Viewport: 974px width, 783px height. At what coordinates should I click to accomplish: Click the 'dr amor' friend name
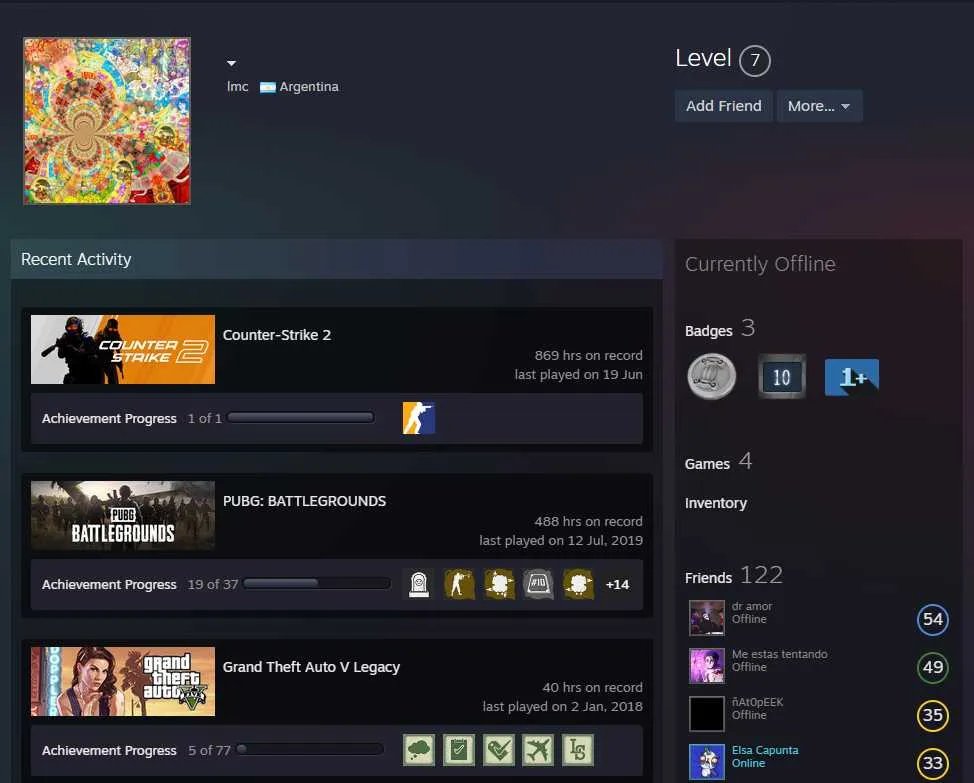click(752, 606)
